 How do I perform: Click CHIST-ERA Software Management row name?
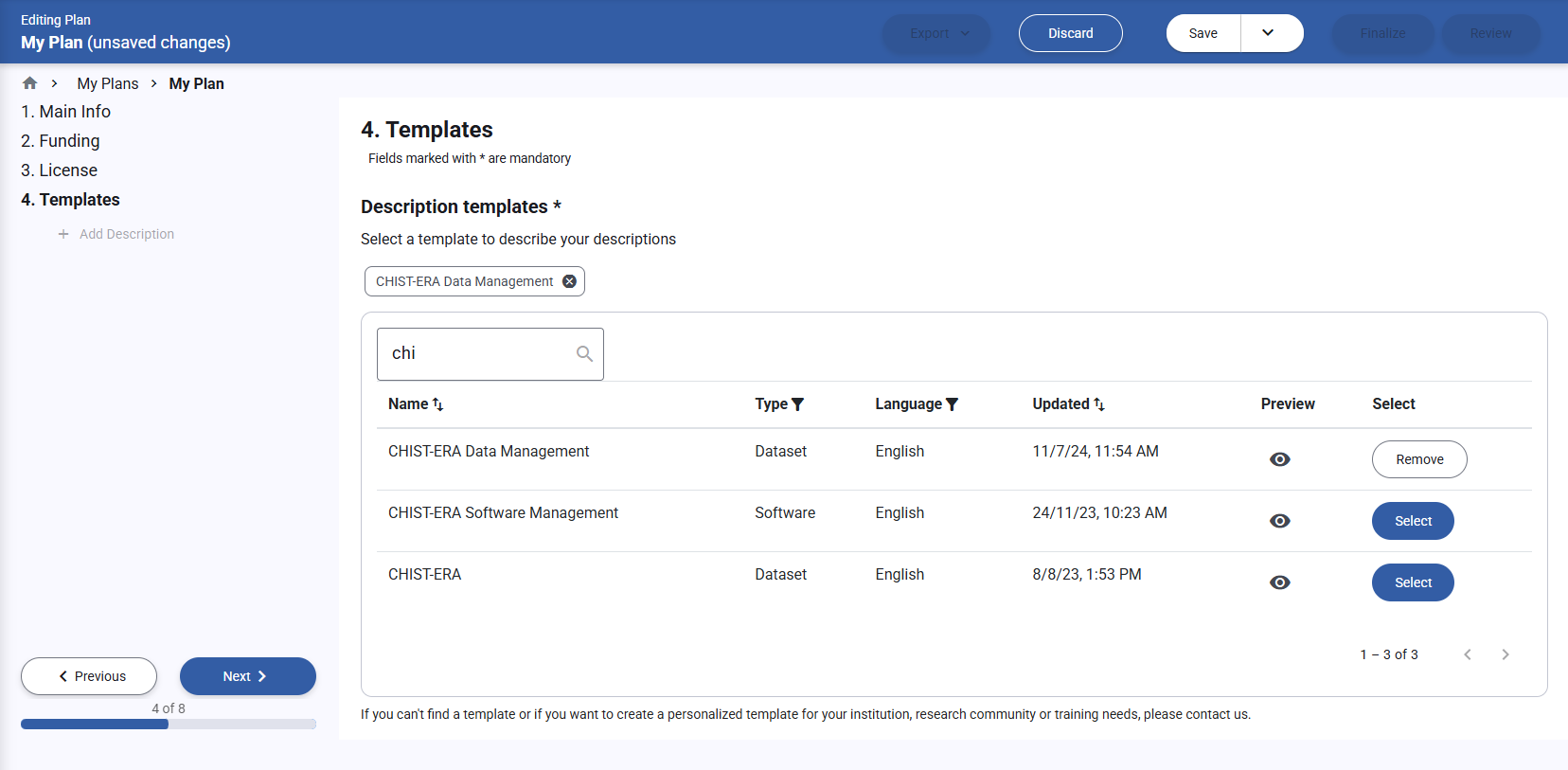[503, 513]
